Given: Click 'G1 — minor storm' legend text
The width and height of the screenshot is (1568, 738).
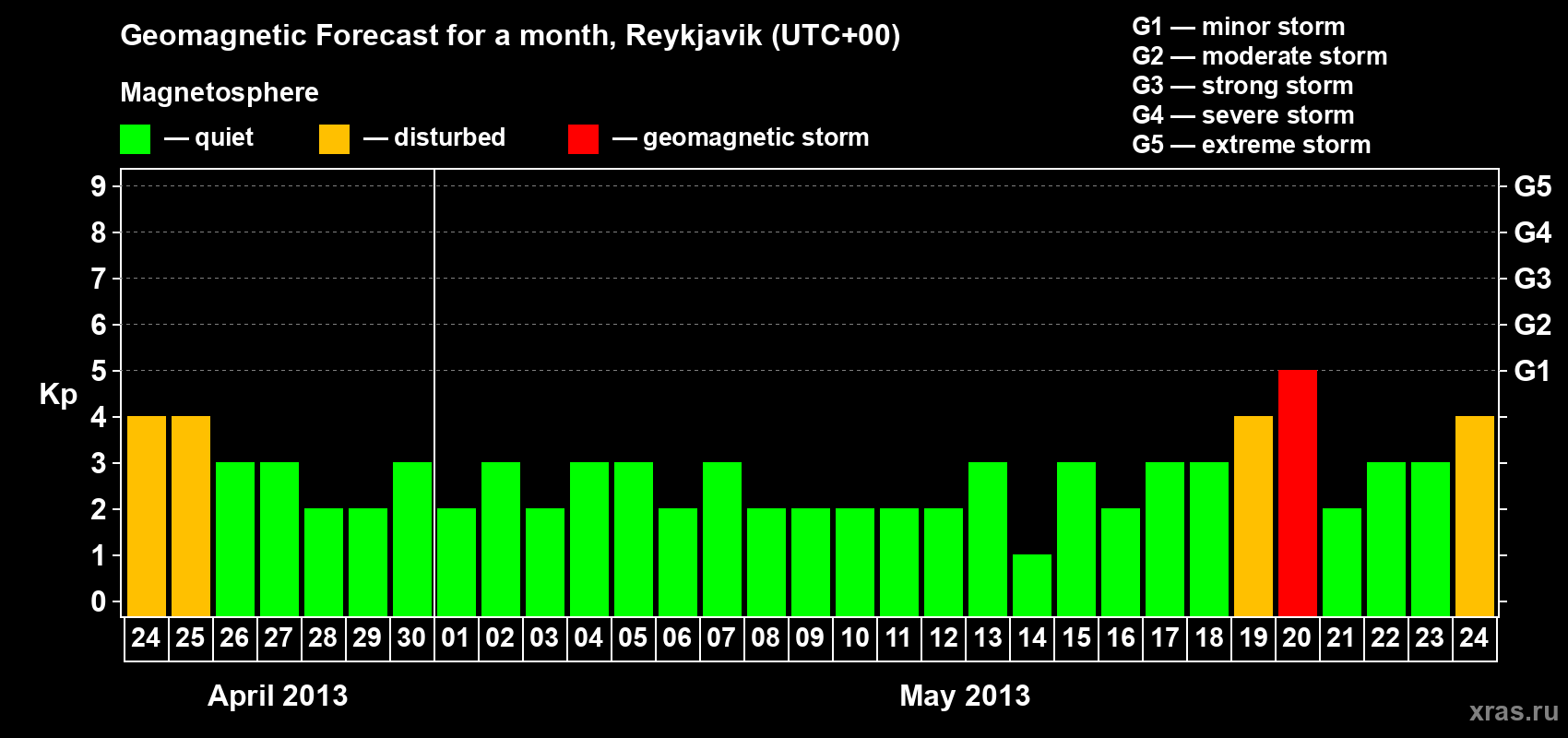Looking at the screenshot, I should 1239,27.
